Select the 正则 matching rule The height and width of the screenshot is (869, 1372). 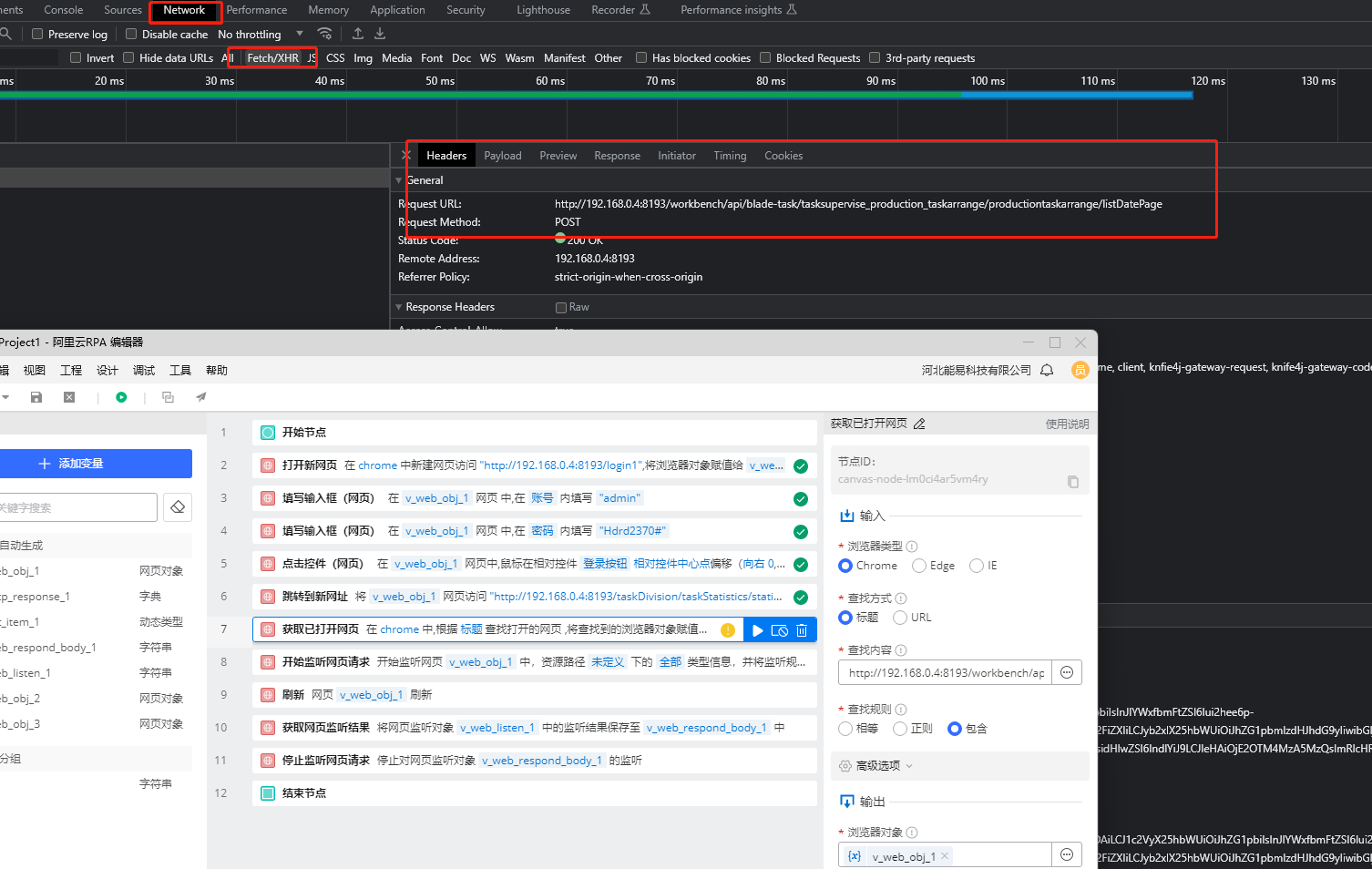pos(900,729)
